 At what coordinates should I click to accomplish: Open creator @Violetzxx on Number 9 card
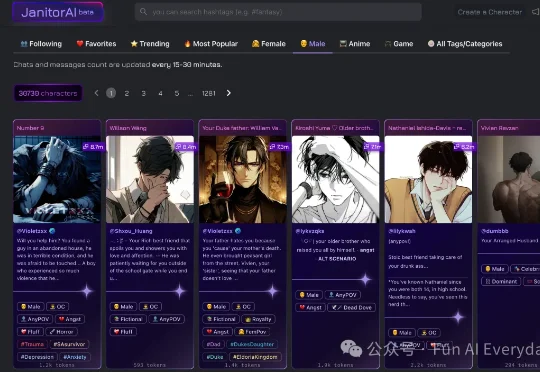pyautogui.click(x=32, y=231)
